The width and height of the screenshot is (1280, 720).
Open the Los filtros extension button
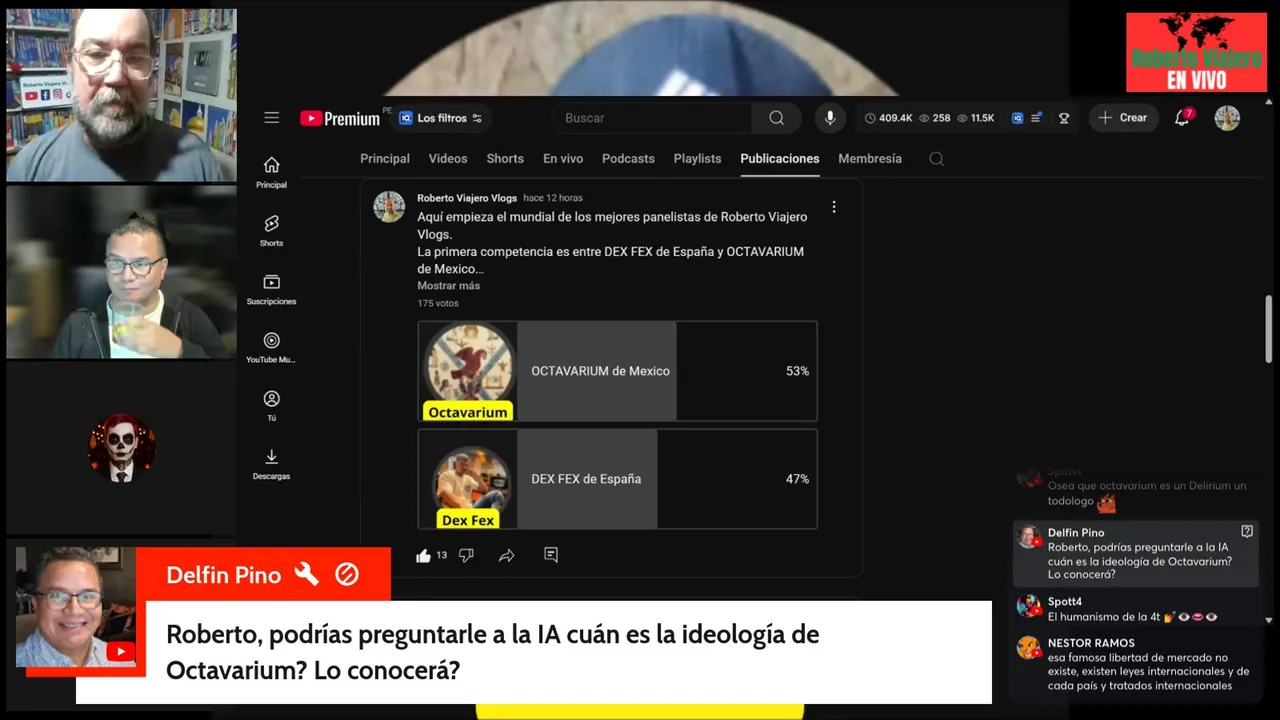(440, 118)
